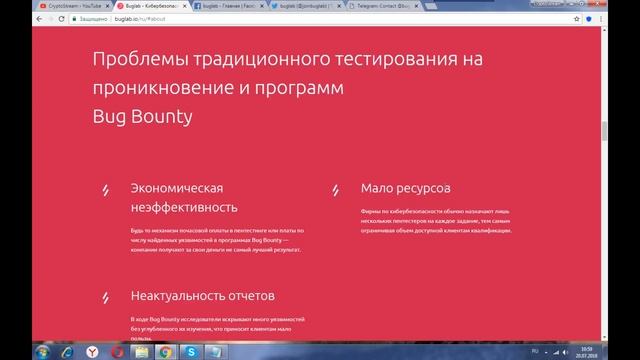Click the heading Мало ресурсов
The height and width of the screenshot is (360, 640).
(x=406, y=188)
